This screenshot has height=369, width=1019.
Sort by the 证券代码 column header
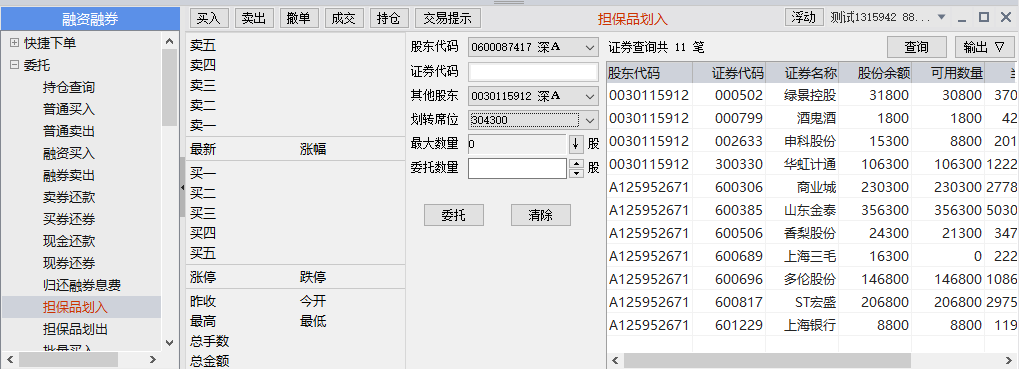(729, 73)
